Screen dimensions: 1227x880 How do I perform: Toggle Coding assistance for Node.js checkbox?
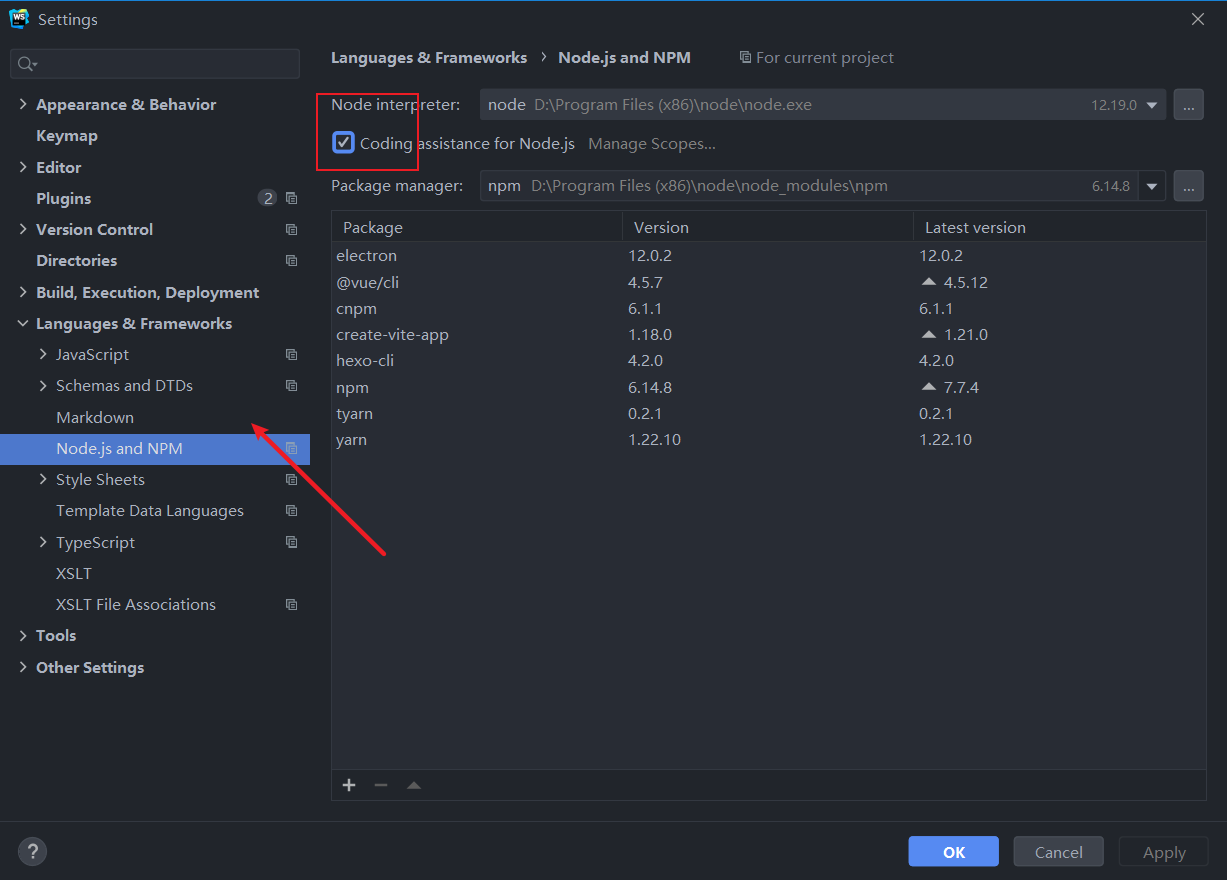(x=343, y=143)
